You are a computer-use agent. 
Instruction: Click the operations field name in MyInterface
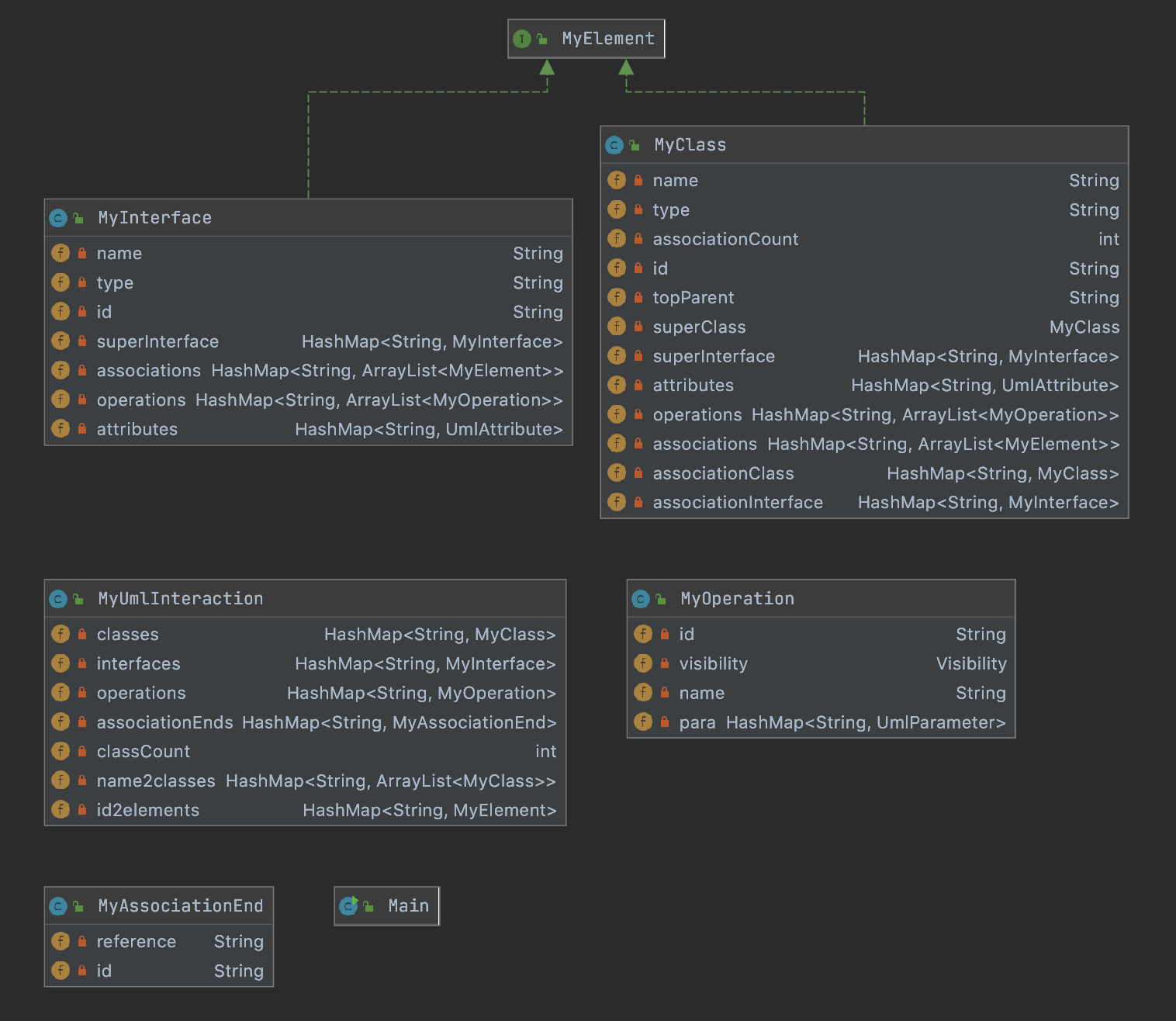142,400
